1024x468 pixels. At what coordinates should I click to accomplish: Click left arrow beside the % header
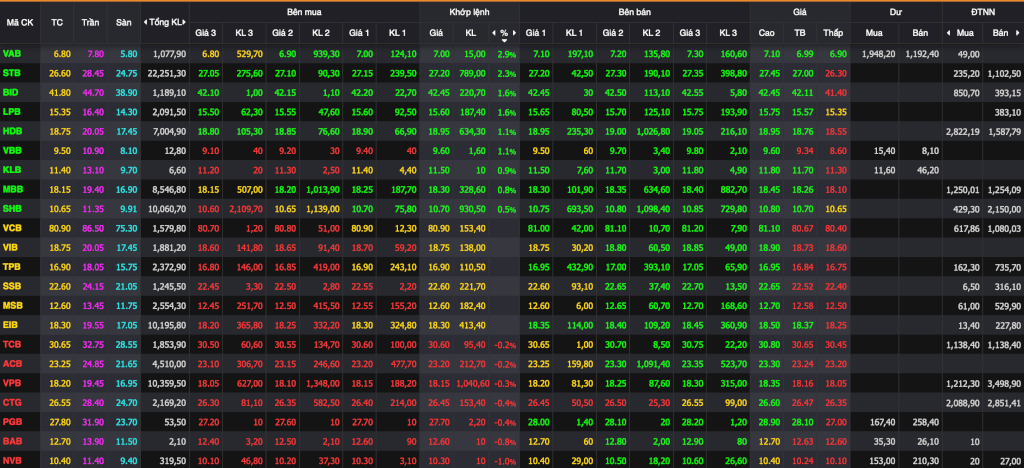[x=494, y=33]
